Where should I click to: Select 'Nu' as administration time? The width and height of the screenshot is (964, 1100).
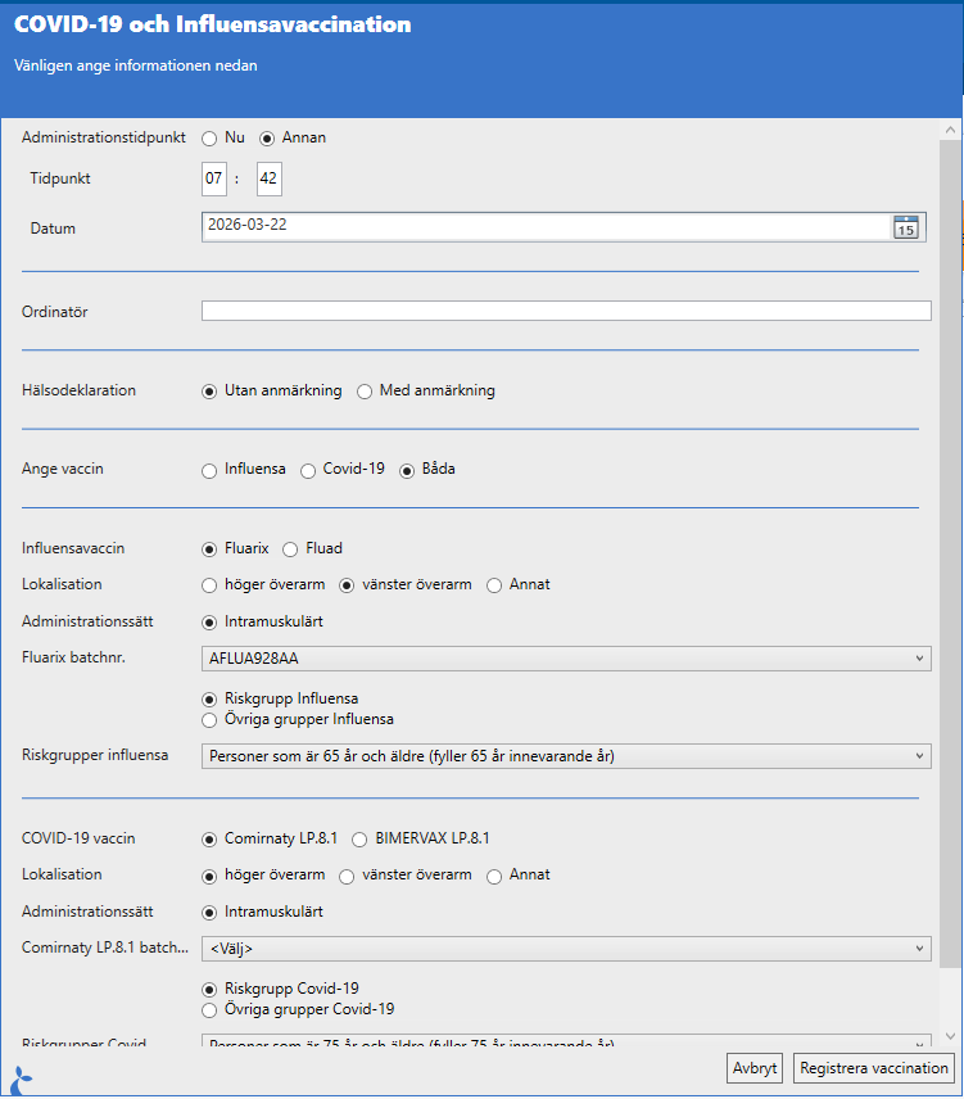coord(209,138)
